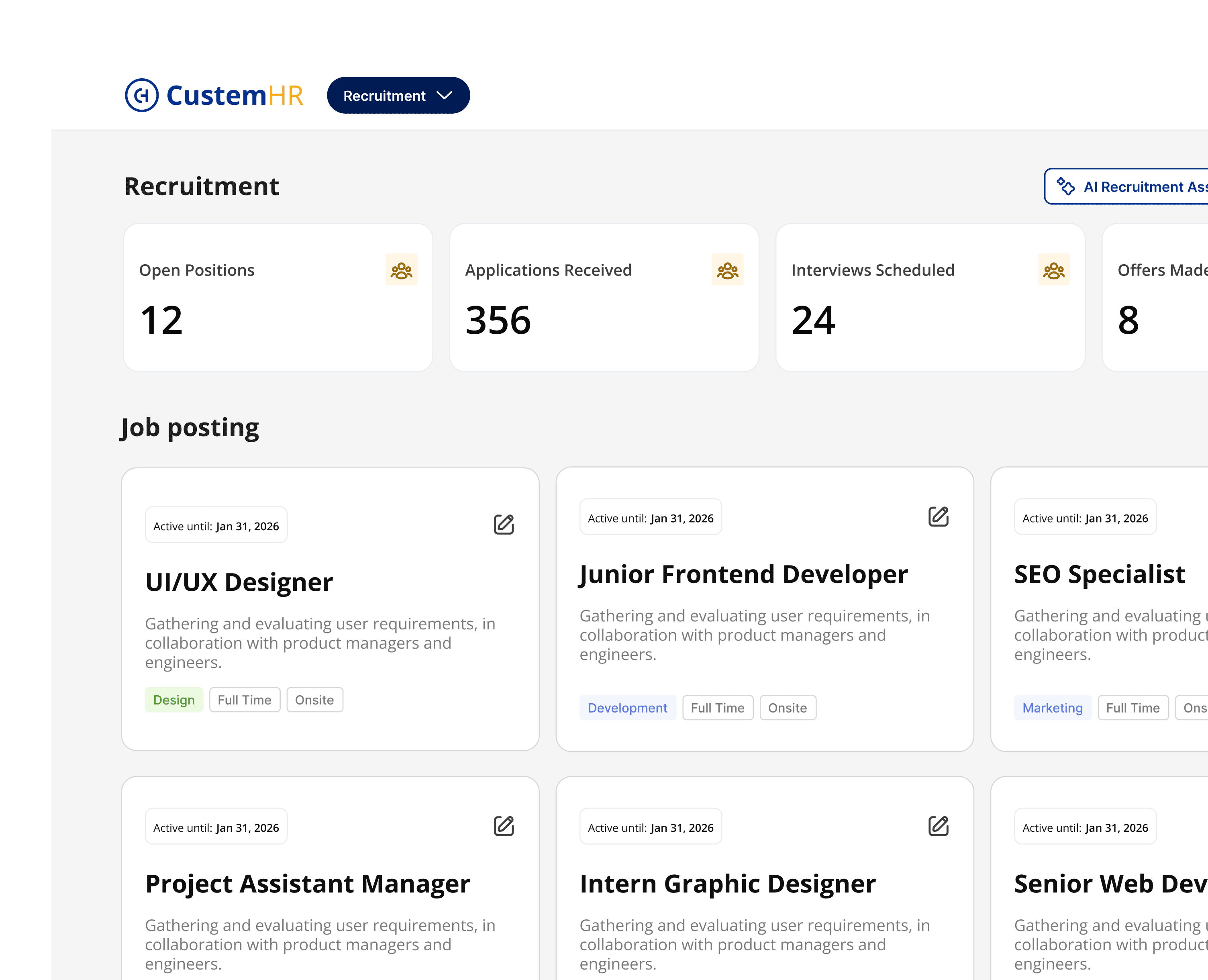Click the Applications Received count 356
Image resolution: width=1208 pixels, height=980 pixels.
[x=498, y=320]
